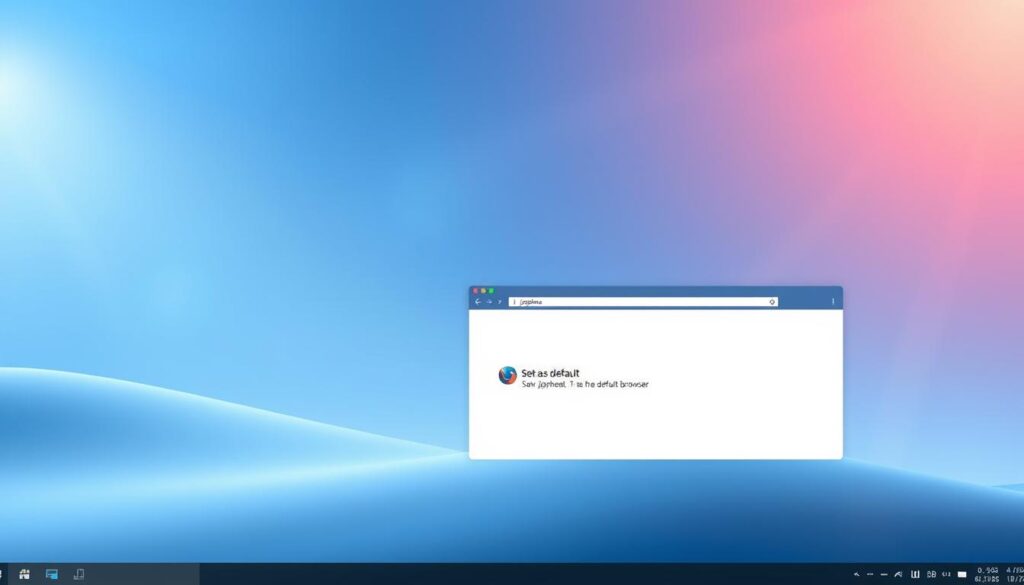This screenshot has height=585, width=1024.
Task: Click the Firefox logo beside Set as default
Action: point(508,375)
